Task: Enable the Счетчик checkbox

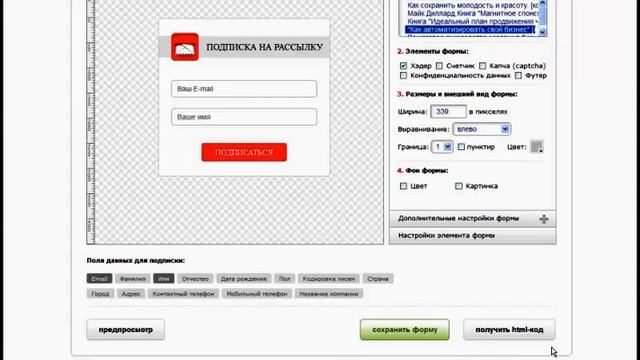Action: tap(439, 66)
